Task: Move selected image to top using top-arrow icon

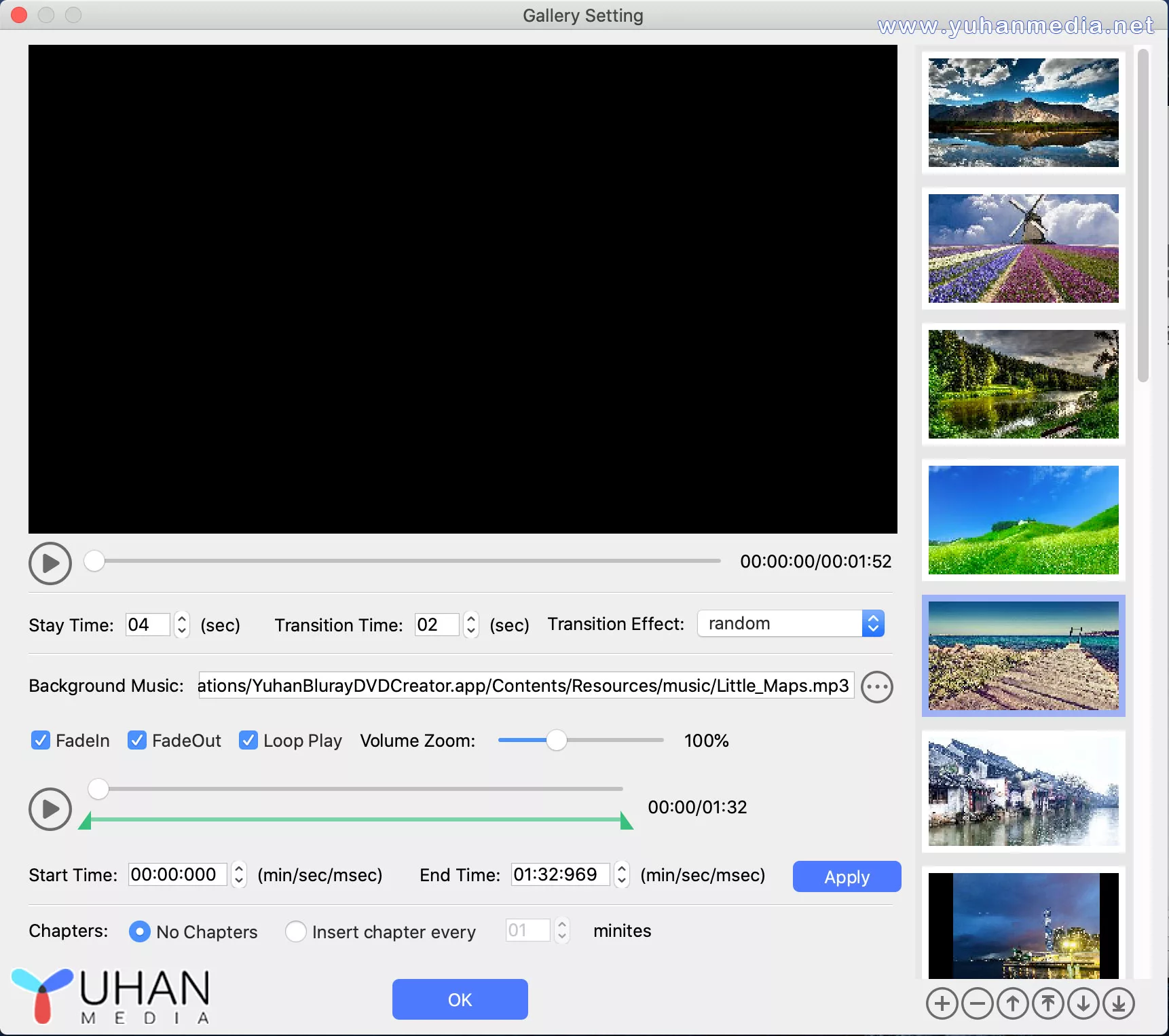Action: 1048,1003
